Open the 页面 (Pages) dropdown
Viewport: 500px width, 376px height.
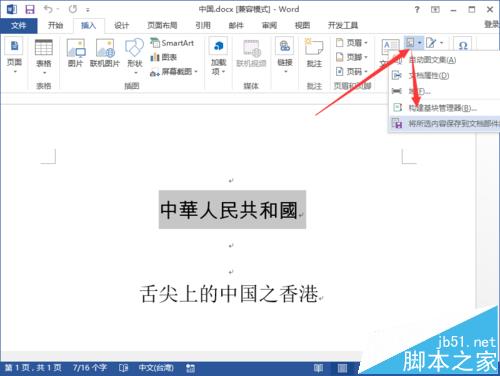(x=14, y=55)
